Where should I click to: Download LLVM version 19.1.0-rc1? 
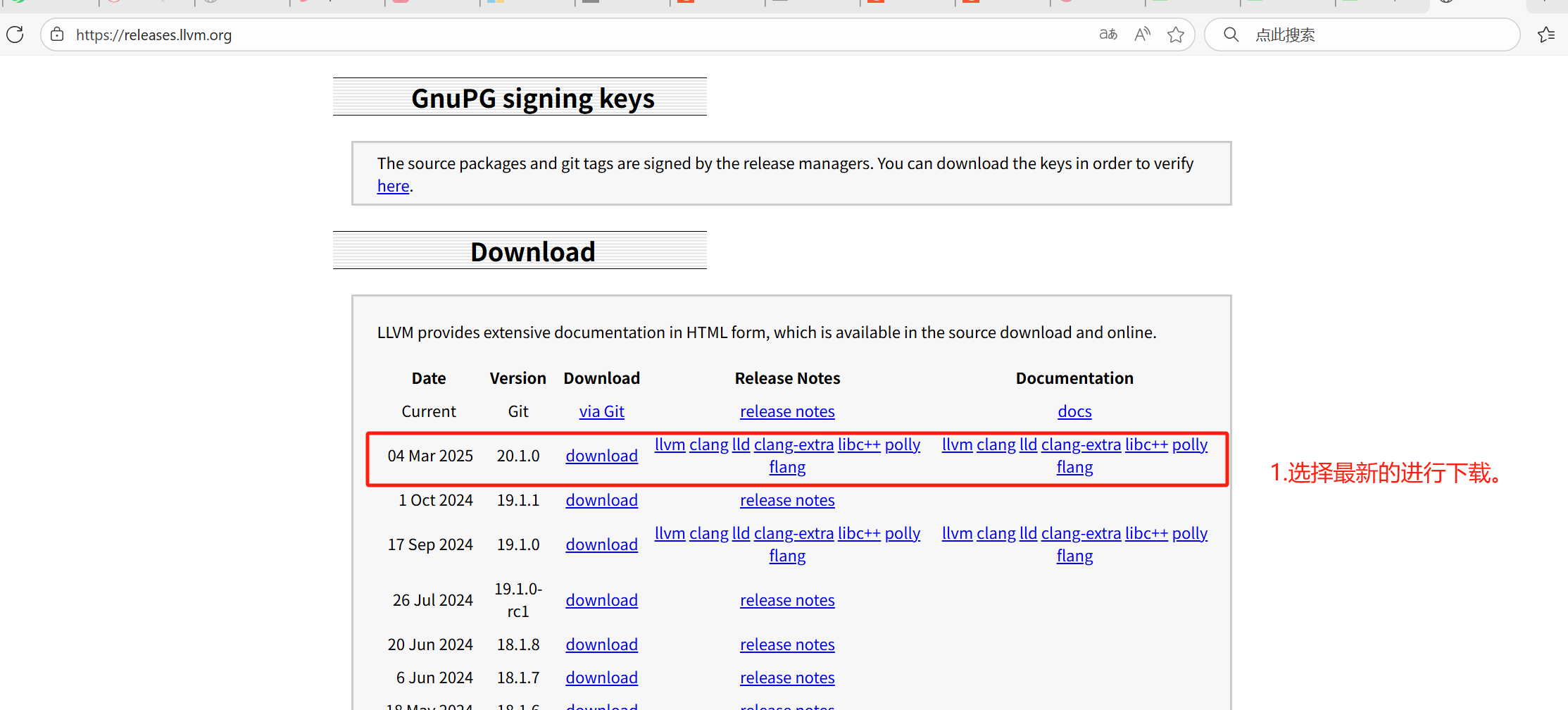[x=601, y=600]
